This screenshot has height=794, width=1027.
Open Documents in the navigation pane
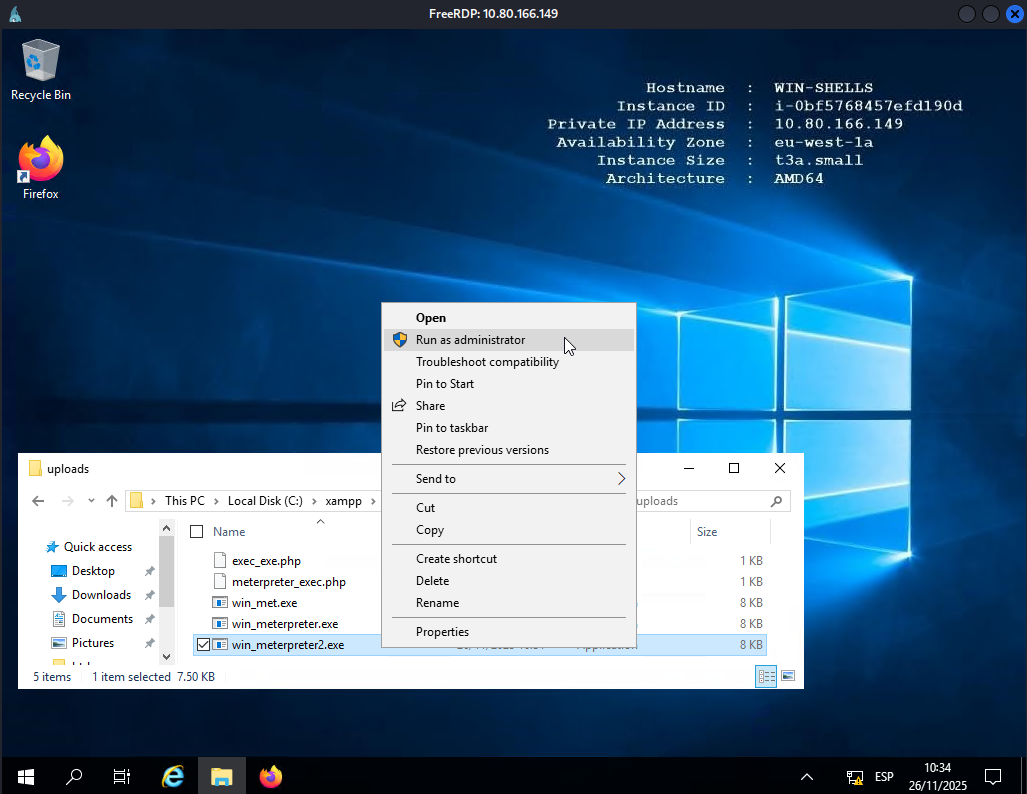(102, 619)
